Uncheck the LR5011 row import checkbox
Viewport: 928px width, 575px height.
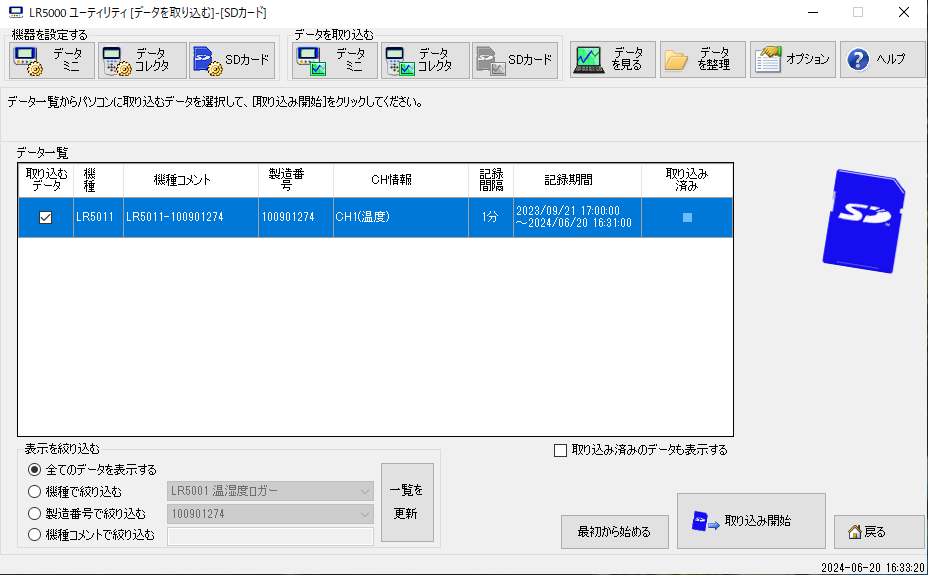point(45,218)
